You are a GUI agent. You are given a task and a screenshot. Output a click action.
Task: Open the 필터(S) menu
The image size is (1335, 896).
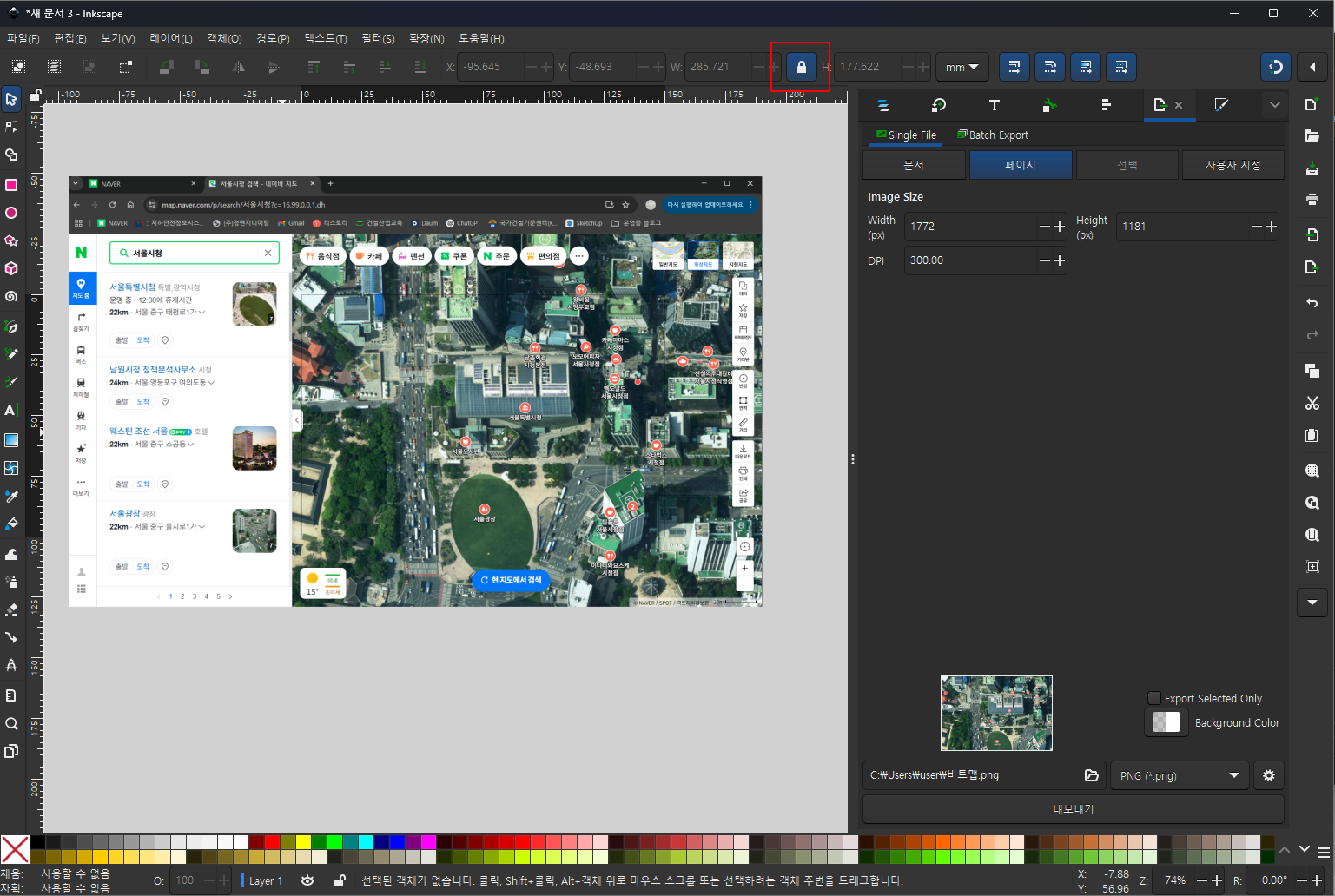(x=378, y=38)
